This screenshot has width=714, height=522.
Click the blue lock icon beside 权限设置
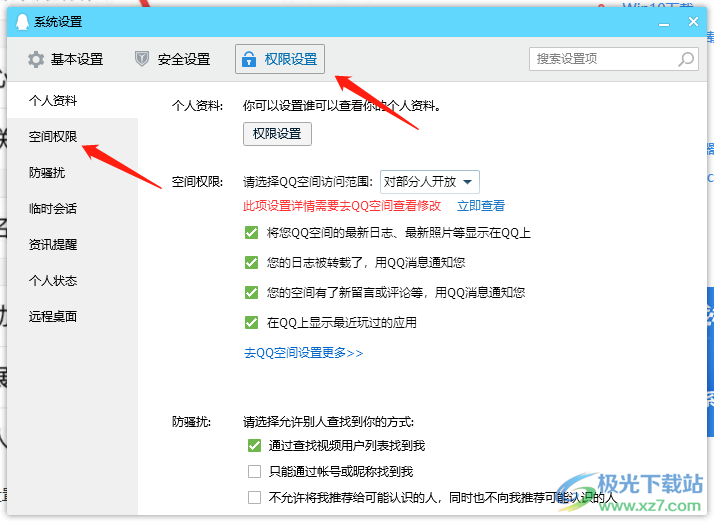(x=249, y=59)
